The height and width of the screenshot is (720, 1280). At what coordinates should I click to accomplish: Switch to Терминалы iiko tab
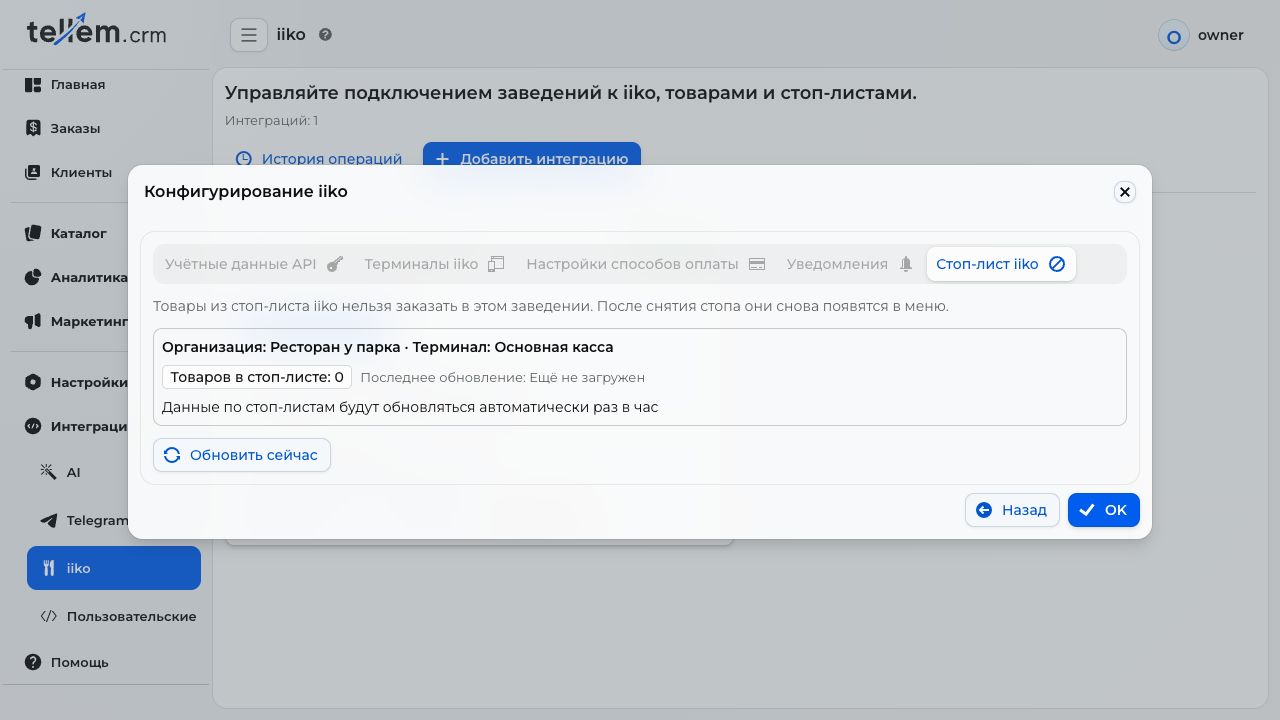pyautogui.click(x=434, y=264)
